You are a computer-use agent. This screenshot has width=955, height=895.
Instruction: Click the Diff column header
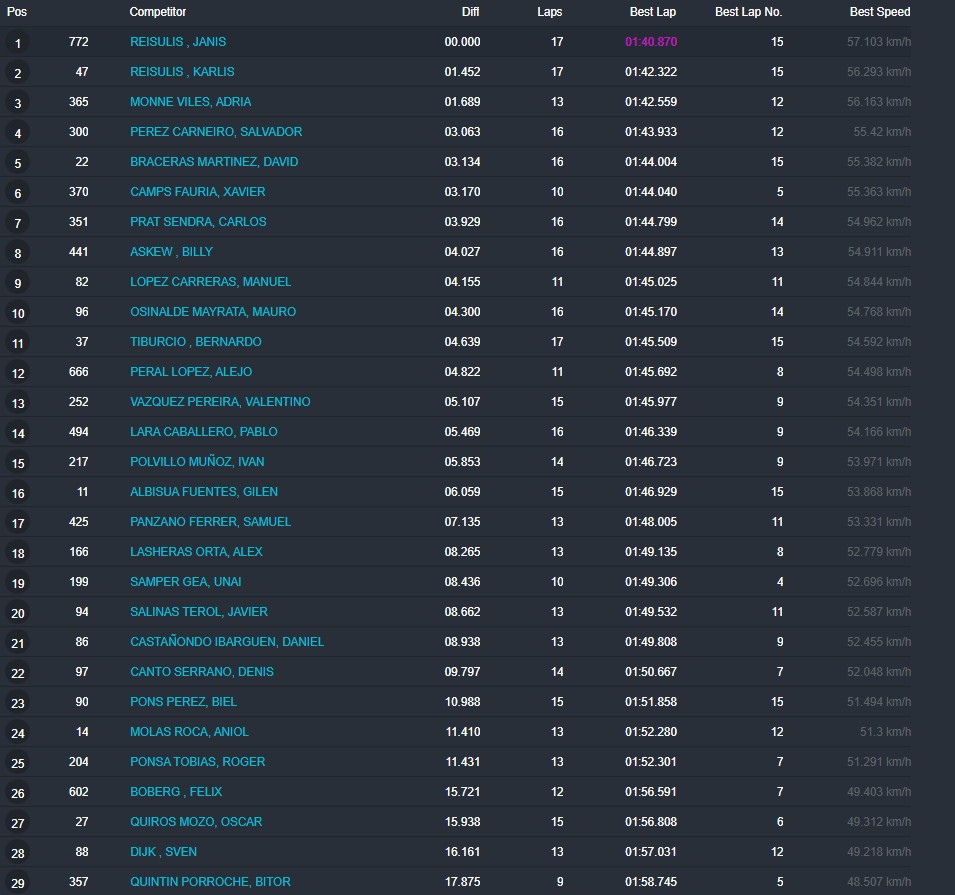(x=470, y=12)
